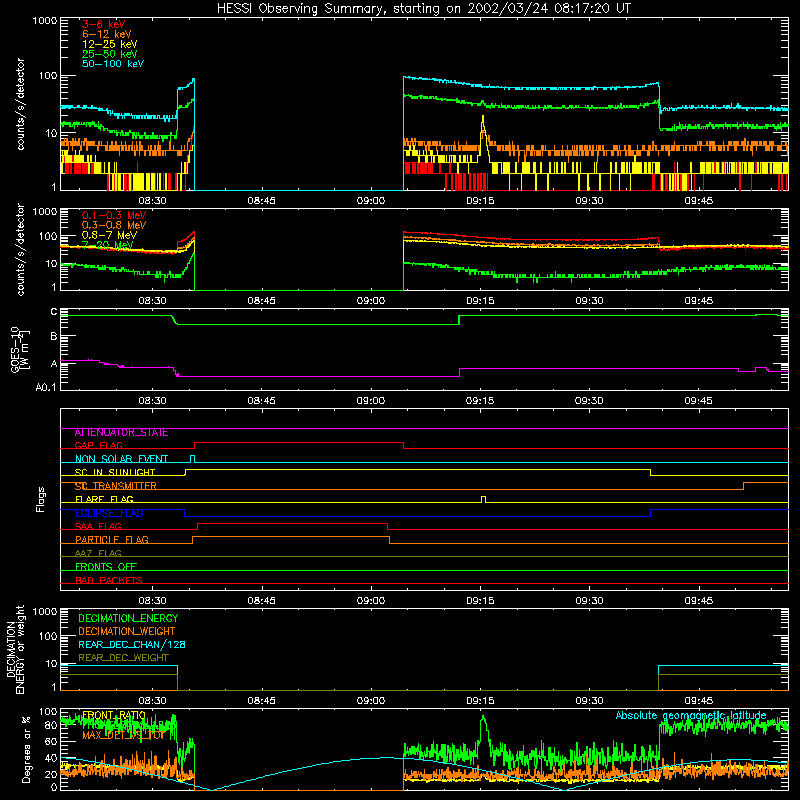Click the PARTICLE_FLAG label
Screen dimensions: 800x800
click(112, 540)
